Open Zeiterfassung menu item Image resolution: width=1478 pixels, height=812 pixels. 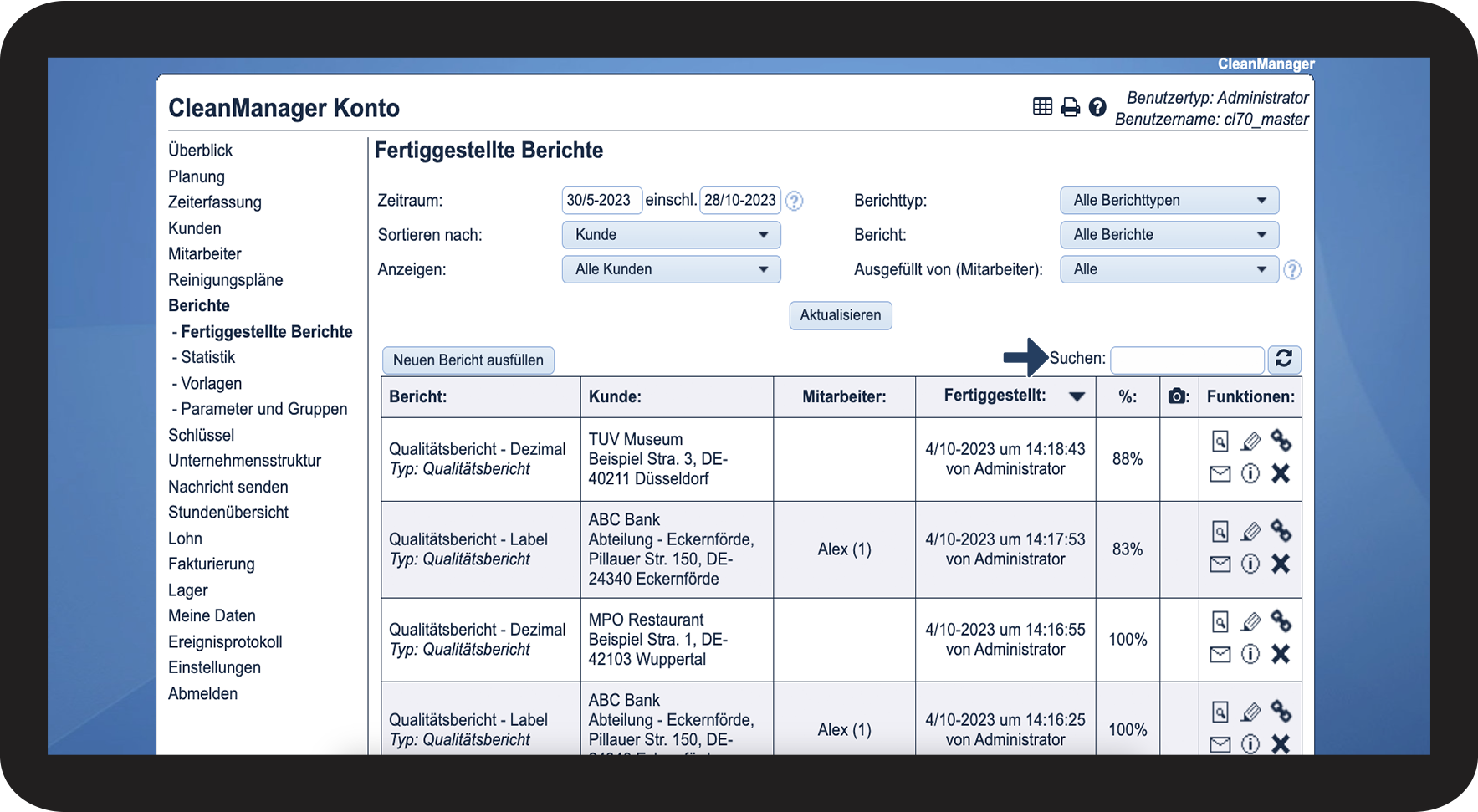pos(215,202)
